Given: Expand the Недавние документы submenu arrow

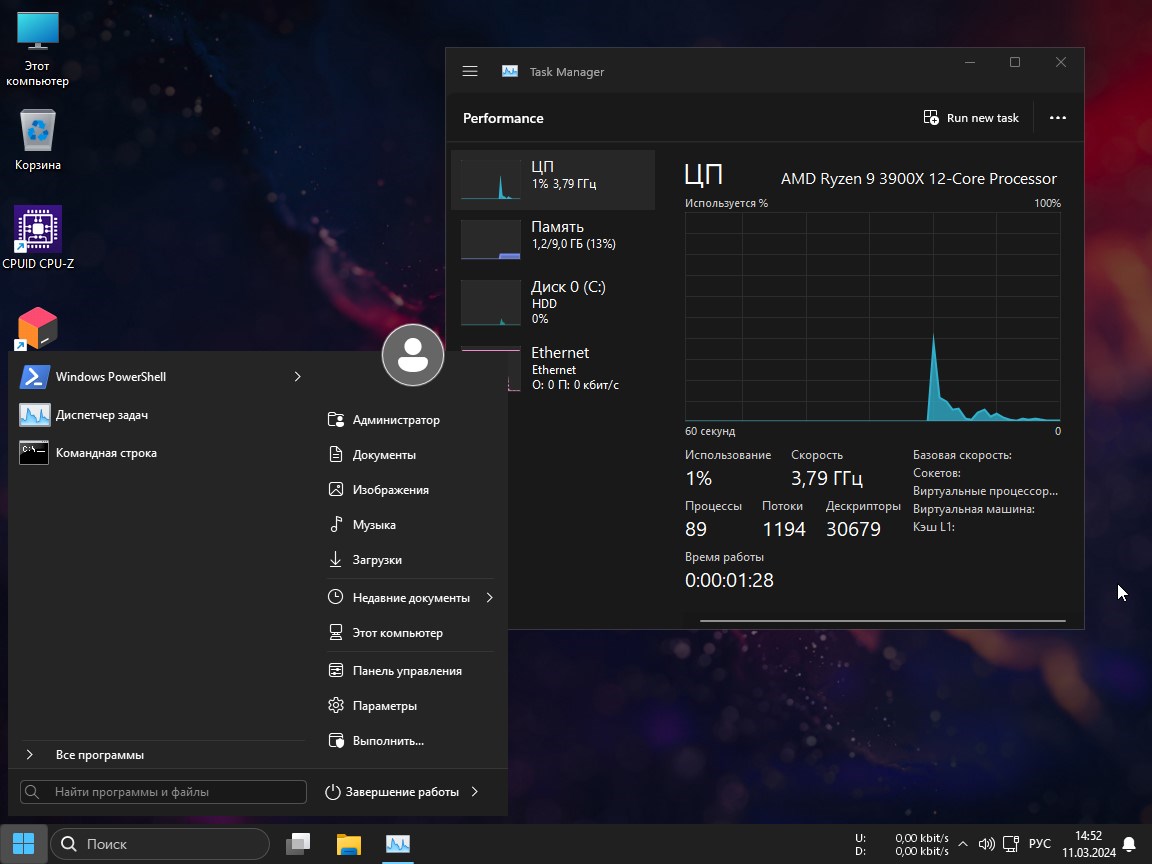Looking at the screenshot, I should (x=489, y=597).
